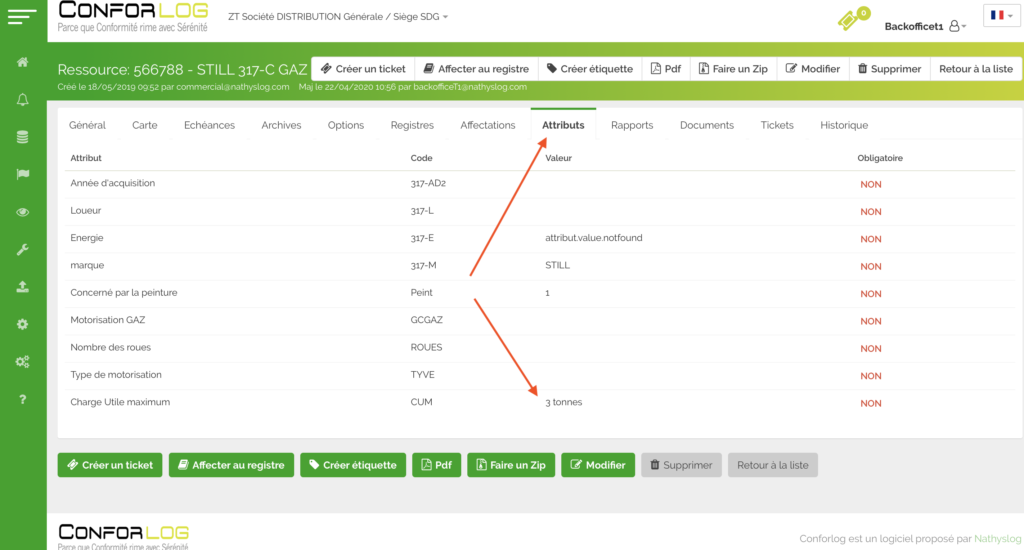Go to the home dashboard icon
The width and height of the screenshot is (1024, 550).
(x=22, y=62)
